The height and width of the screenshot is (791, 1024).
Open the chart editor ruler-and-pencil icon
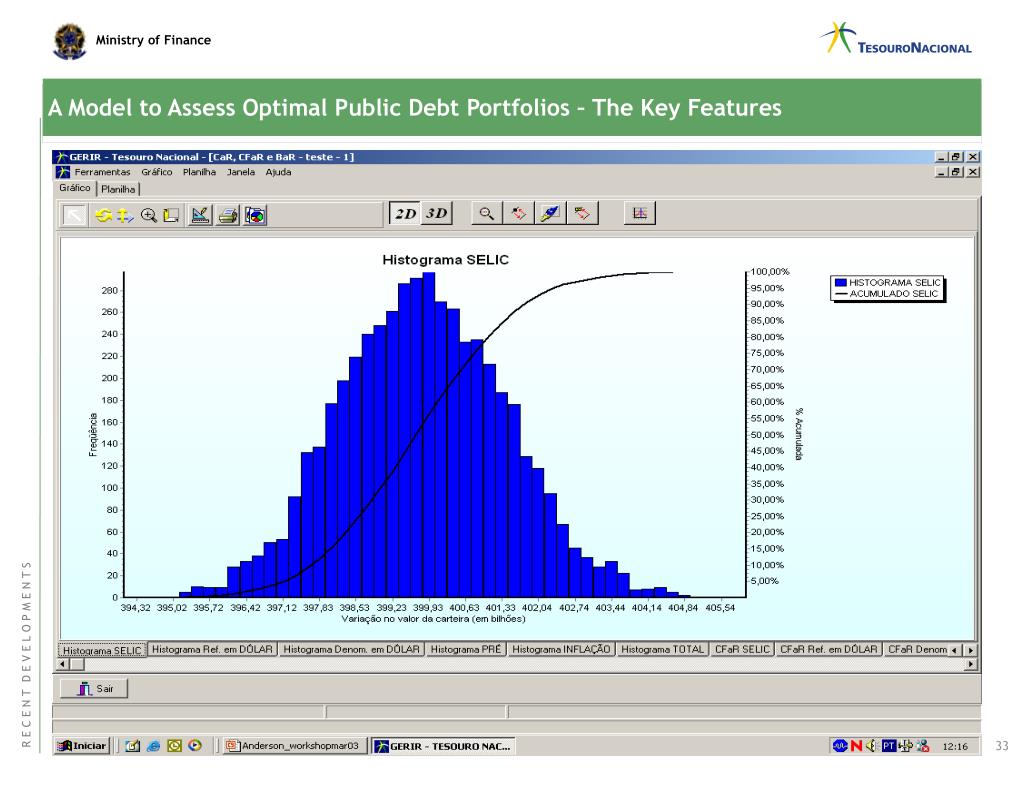click(200, 215)
